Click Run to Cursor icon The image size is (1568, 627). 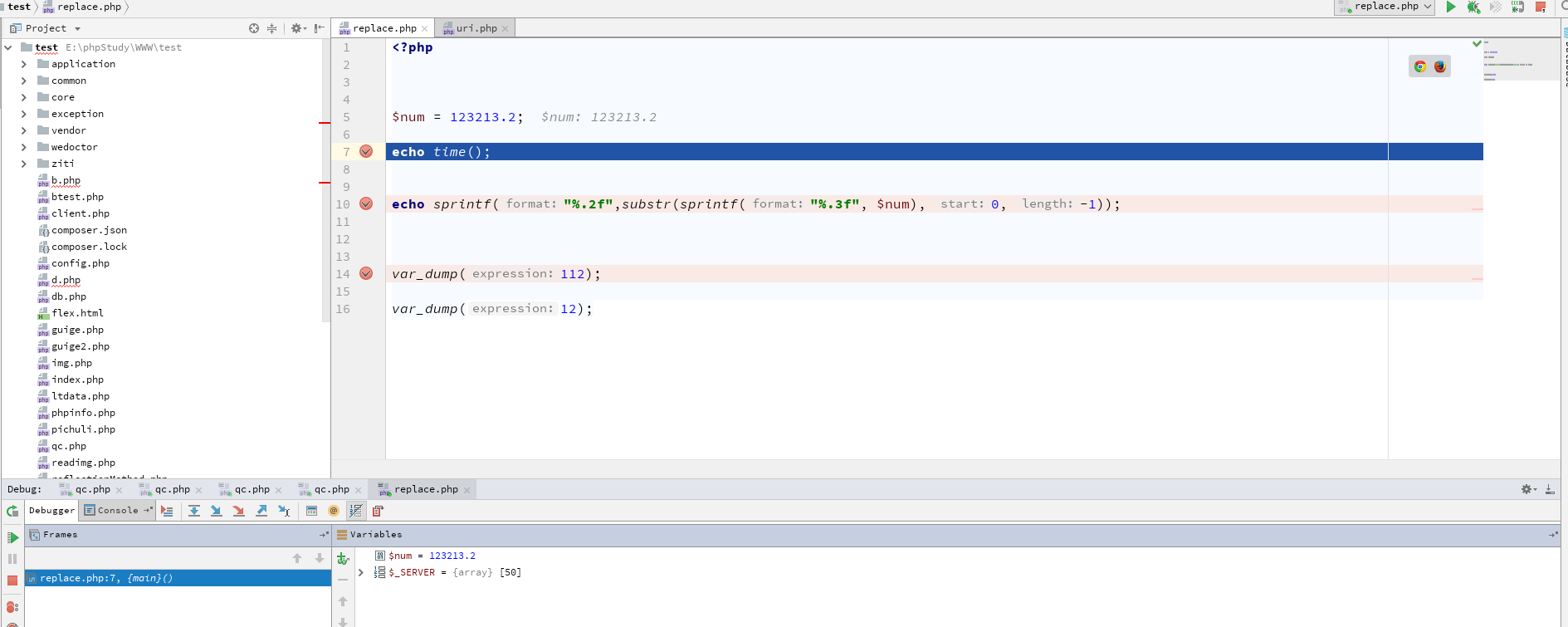(284, 511)
